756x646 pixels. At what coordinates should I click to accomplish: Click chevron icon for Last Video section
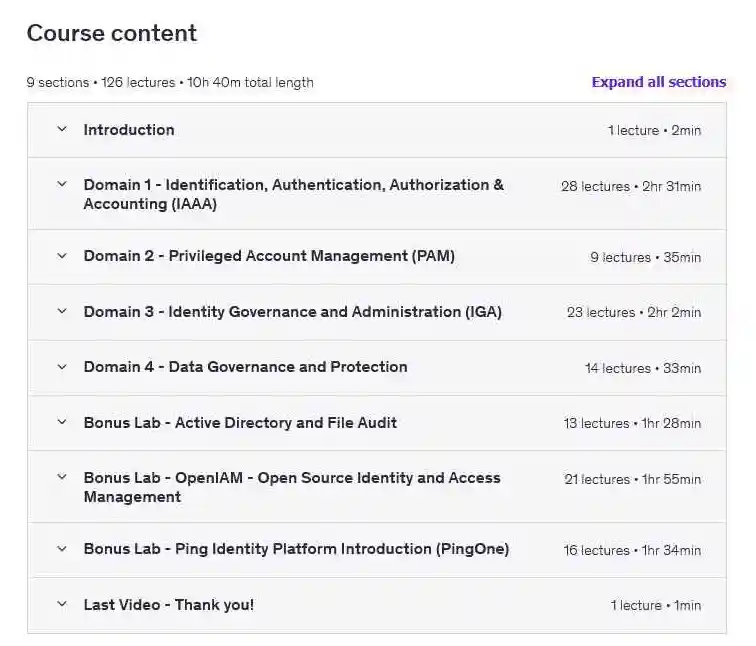coord(62,605)
